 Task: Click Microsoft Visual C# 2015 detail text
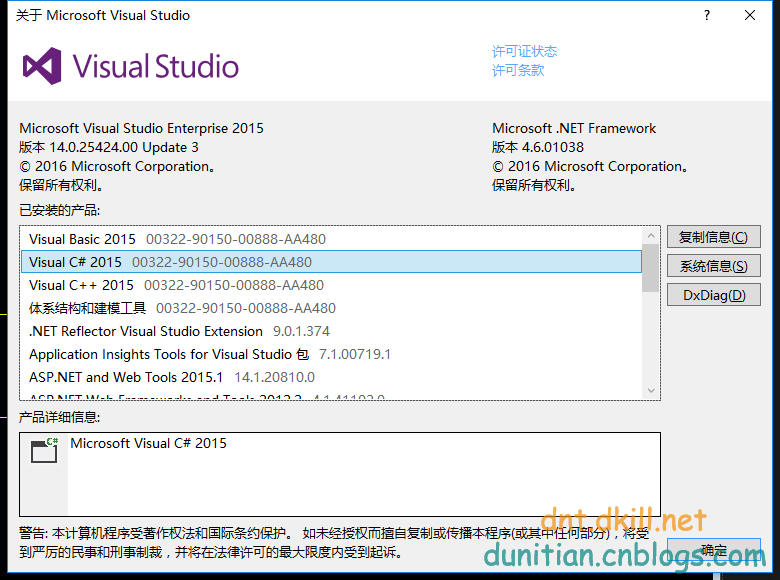148,443
